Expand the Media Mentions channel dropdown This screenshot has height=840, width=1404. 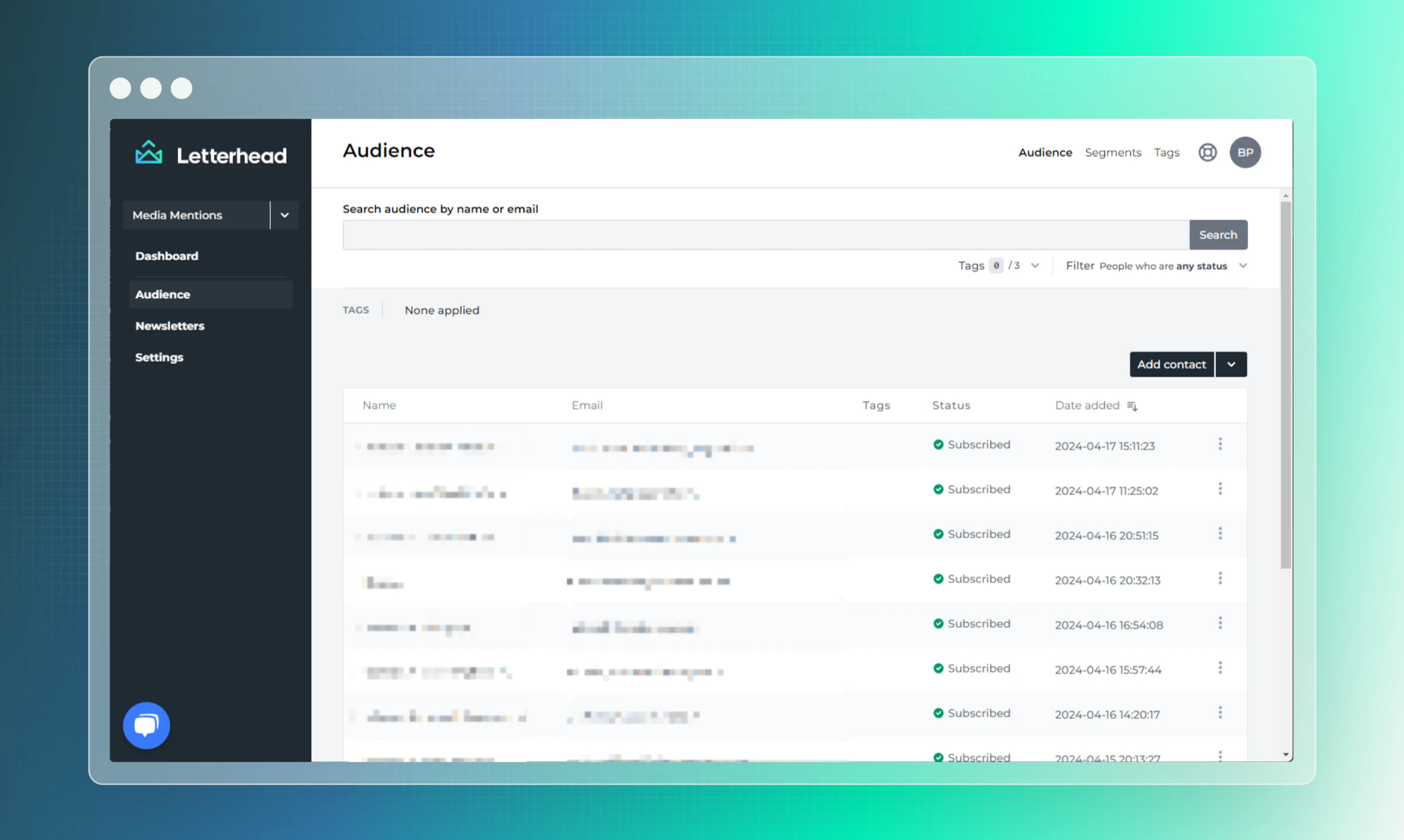pyautogui.click(x=284, y=215)
